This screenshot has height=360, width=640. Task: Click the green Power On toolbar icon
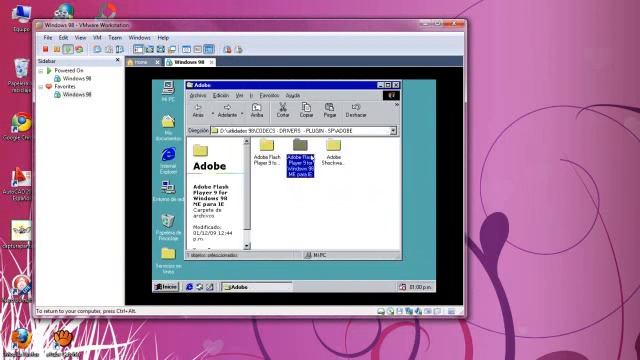coord(68,49)
